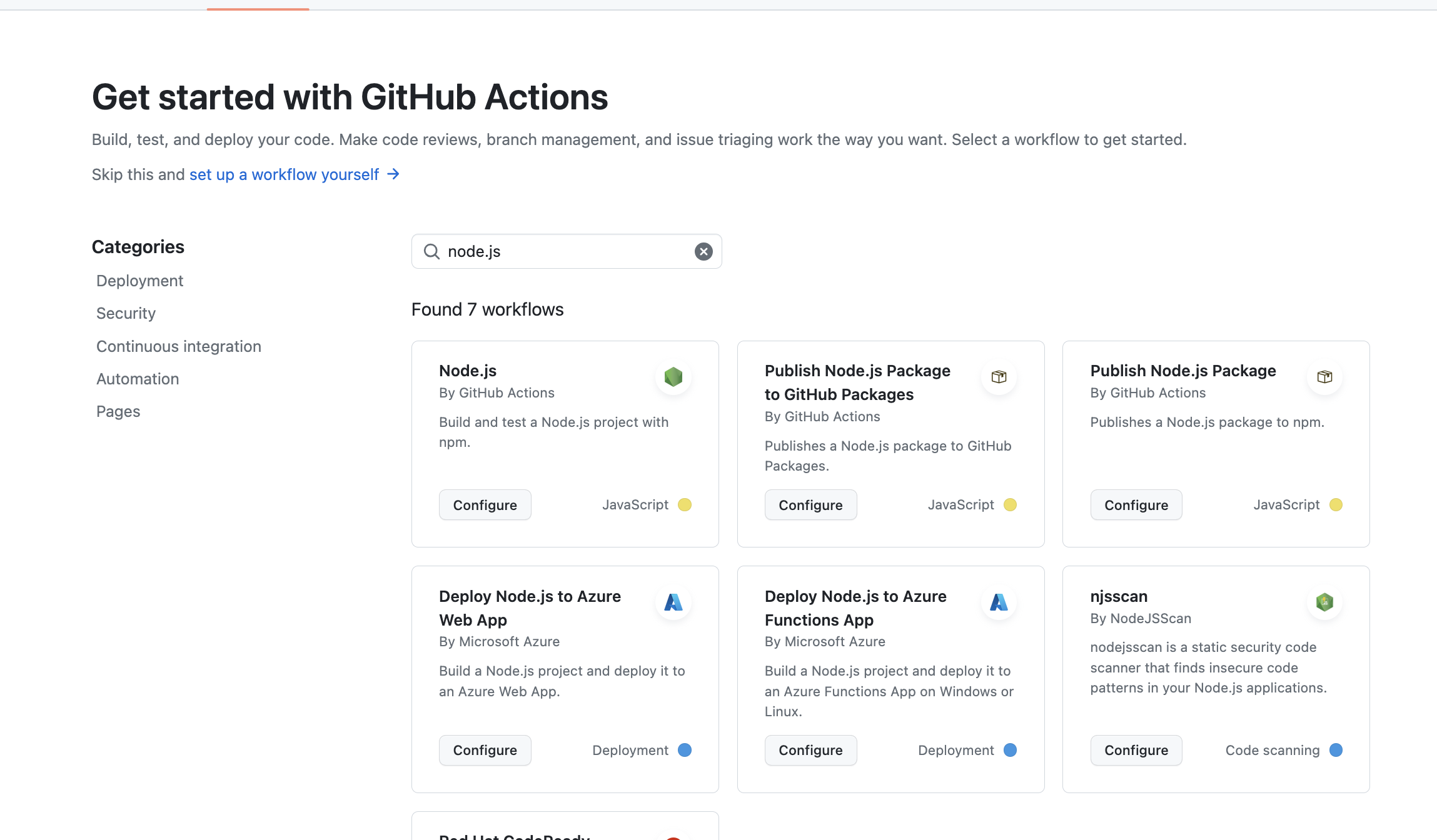The width and height of the screenshot is (1437, 840).
Task: Select the Pages category
Action: [x=118, y=411]
